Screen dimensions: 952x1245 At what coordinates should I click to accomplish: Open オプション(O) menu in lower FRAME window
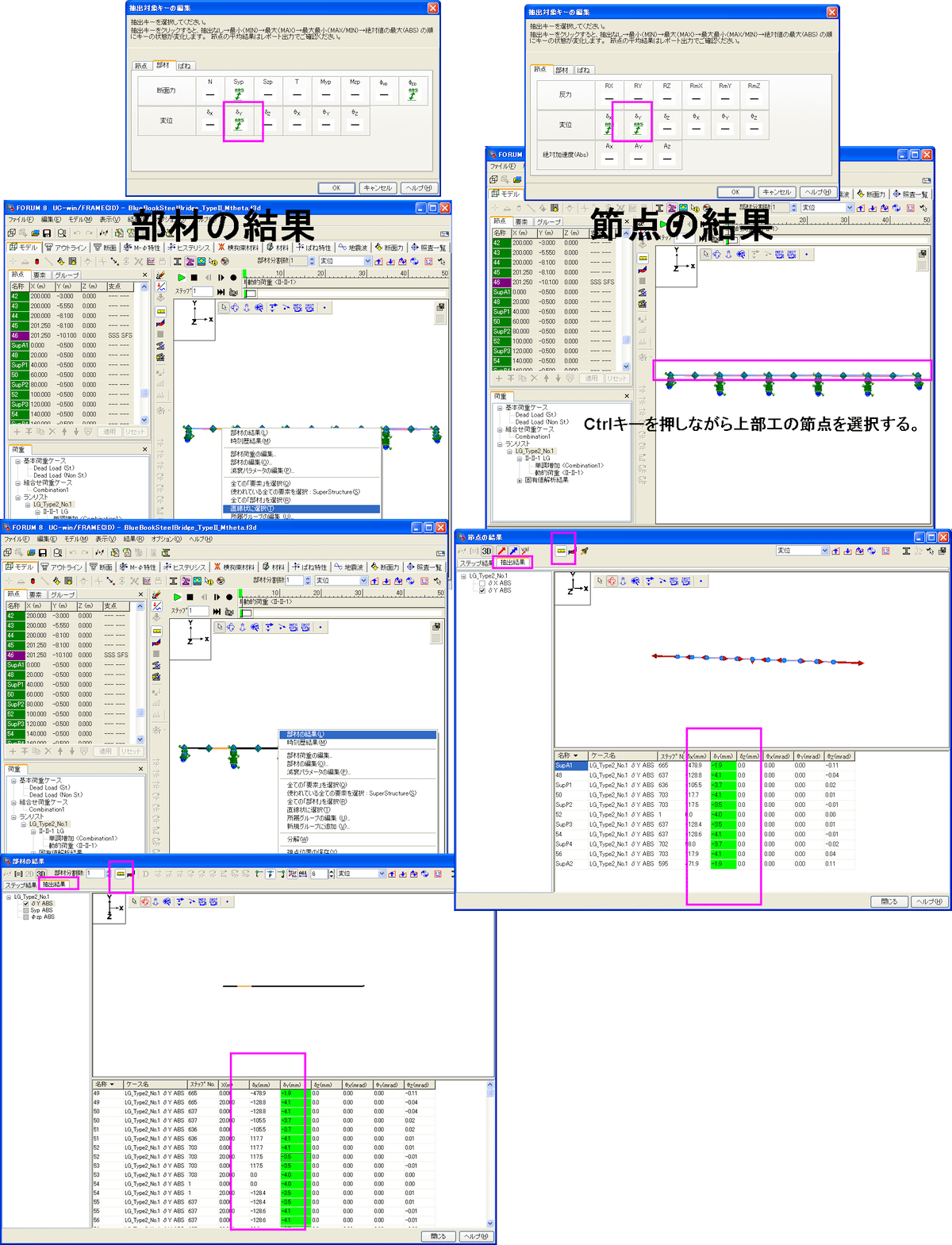click(x=167, y=539)
